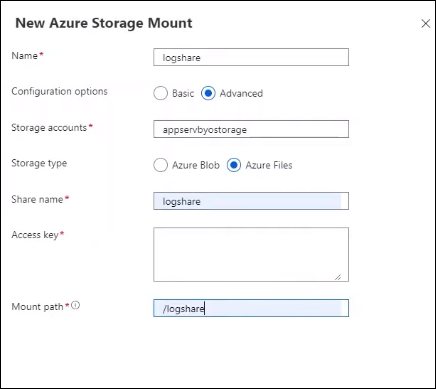Close the New Azure Storage Mount panel
This screenshot has width=436, height=389.
(426, 24)
